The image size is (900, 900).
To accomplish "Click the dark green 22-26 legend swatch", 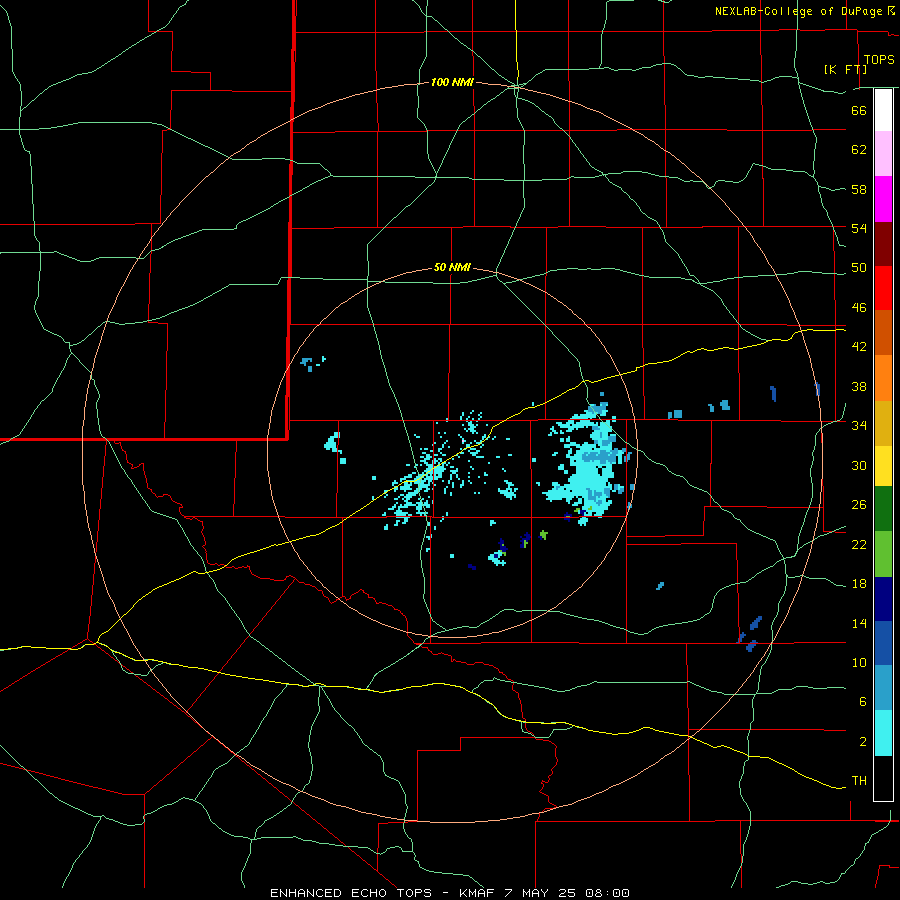I will (883, 509).
